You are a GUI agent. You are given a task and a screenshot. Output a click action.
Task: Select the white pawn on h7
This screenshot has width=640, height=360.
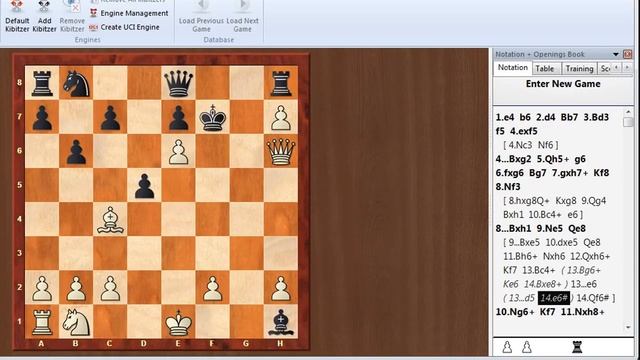(280, 117)
